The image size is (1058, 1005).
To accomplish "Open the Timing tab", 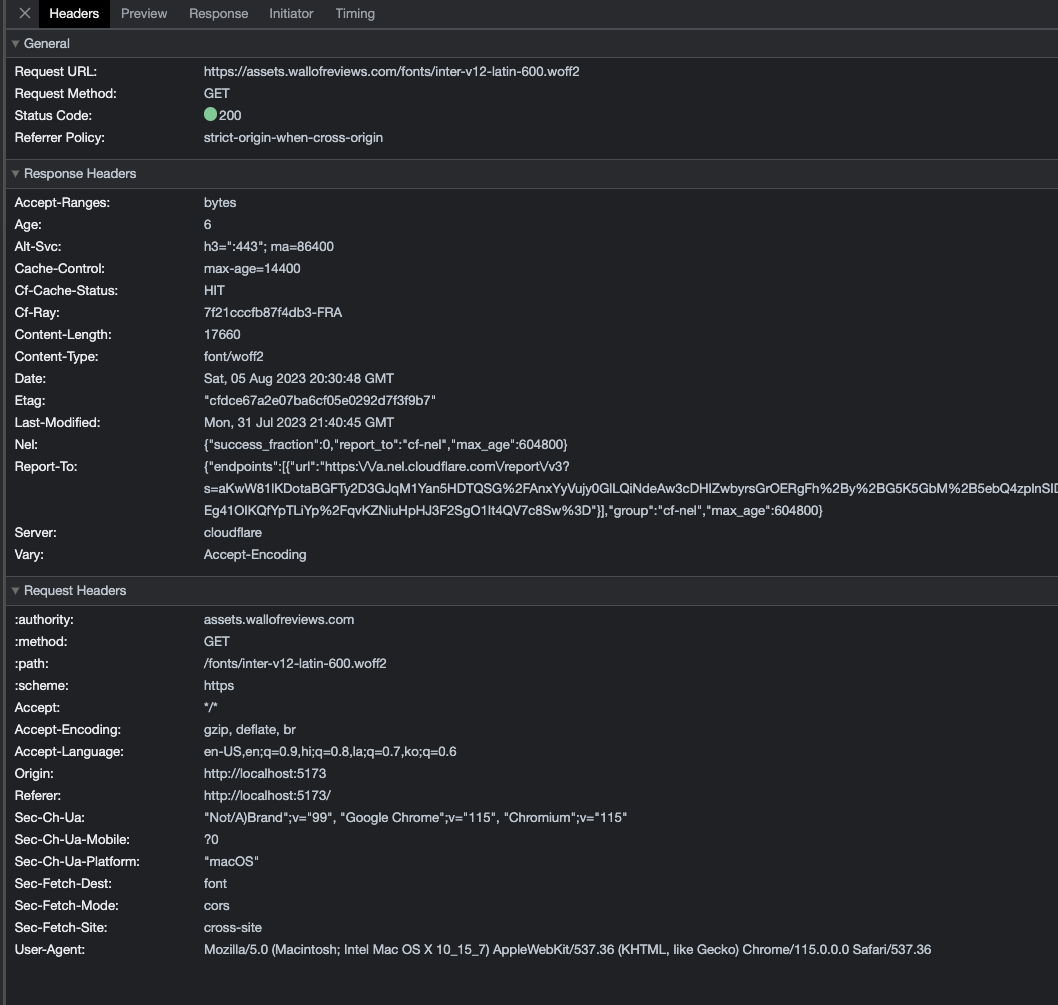I will 357,13.
